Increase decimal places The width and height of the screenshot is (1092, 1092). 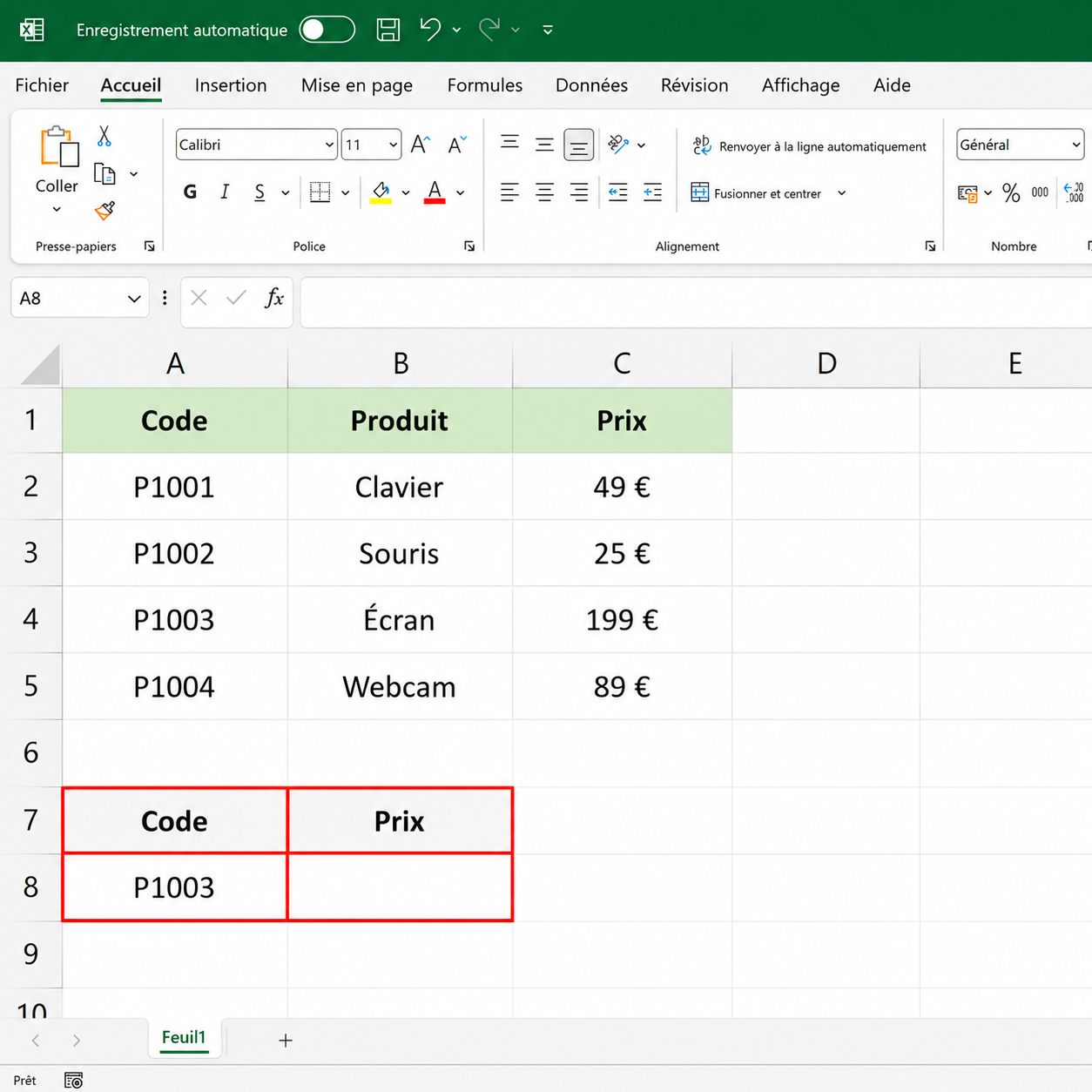(x=1074, y=192)
